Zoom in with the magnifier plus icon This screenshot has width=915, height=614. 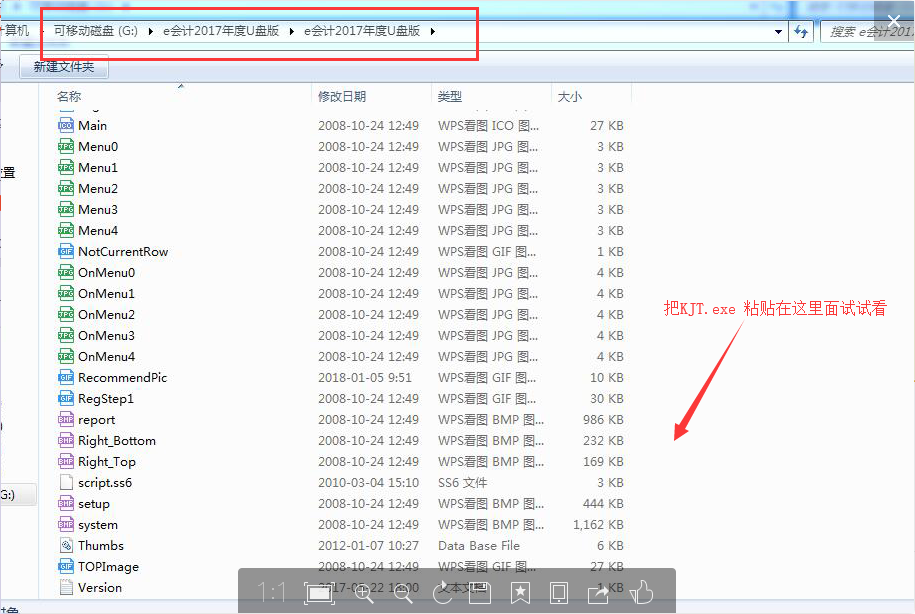click(363, 593)
